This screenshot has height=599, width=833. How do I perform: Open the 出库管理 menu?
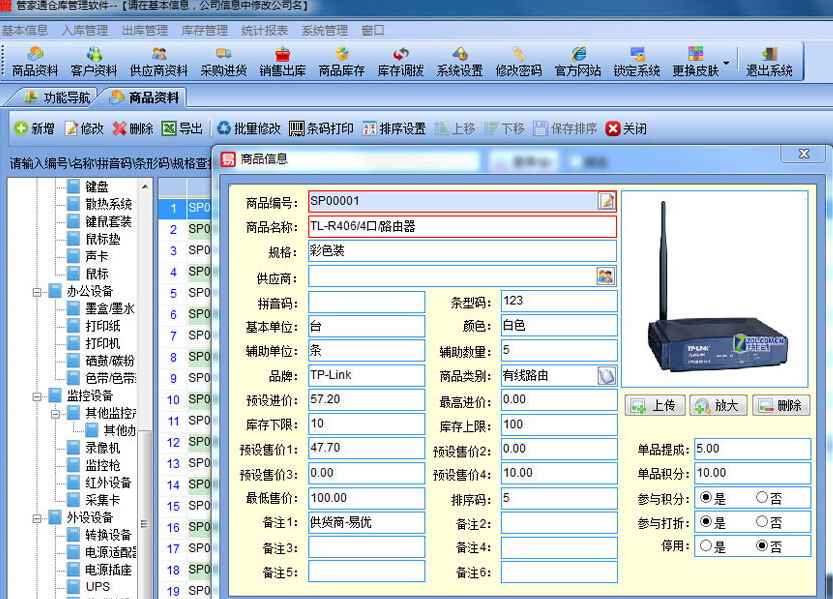(144, 31)
